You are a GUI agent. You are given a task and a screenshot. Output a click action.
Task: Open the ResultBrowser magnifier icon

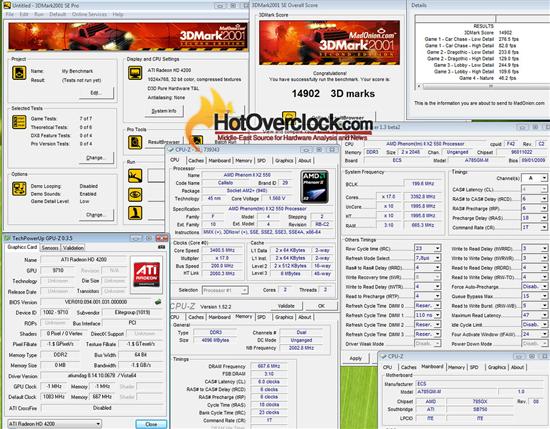coord(135,142)
